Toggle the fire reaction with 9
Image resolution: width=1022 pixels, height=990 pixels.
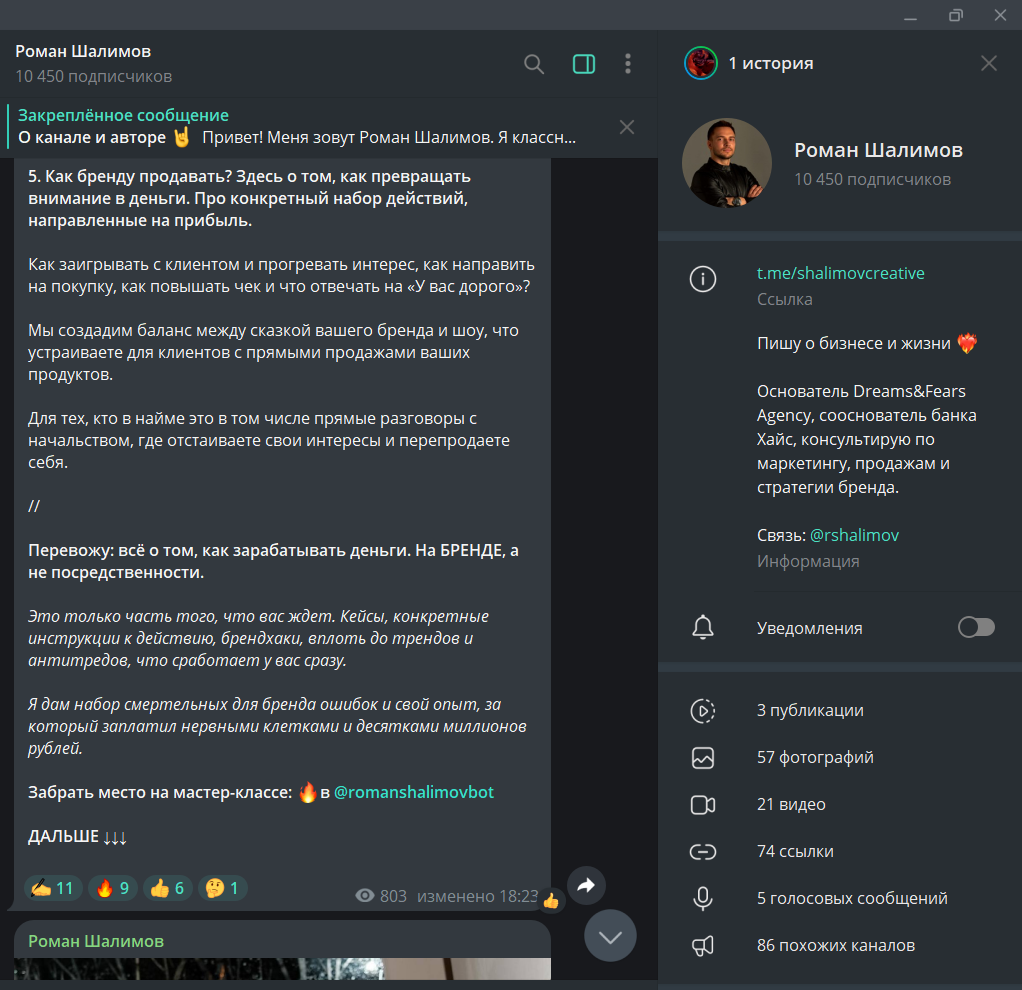(111, 888)
